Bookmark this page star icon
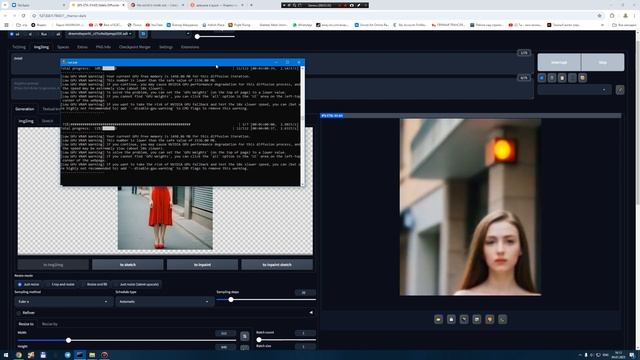The image size is (640, 360). (x=600, y=16)
